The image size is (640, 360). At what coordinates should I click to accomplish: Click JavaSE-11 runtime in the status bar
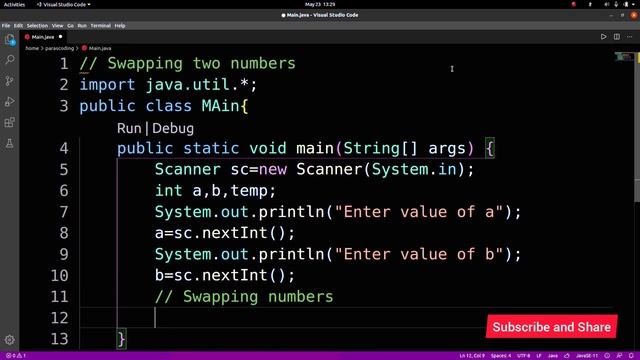pyautogui.click(x=587, y=356)
